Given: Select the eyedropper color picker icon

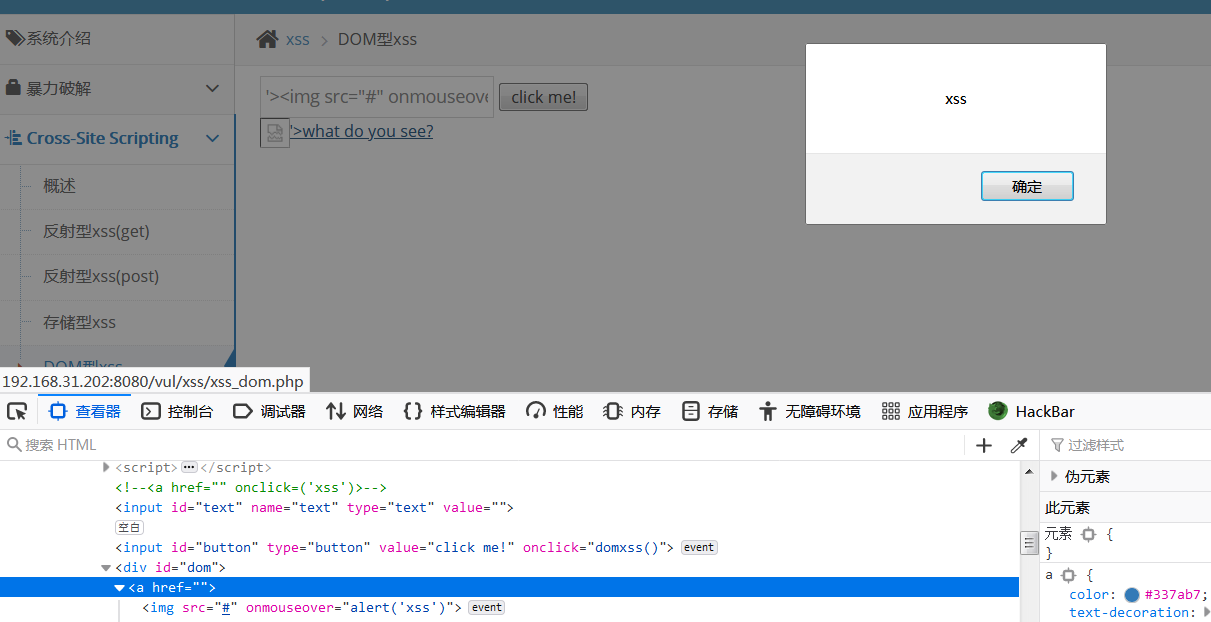Looking at the screenshot, I should pyautogui.click(x=1019, y=445).
